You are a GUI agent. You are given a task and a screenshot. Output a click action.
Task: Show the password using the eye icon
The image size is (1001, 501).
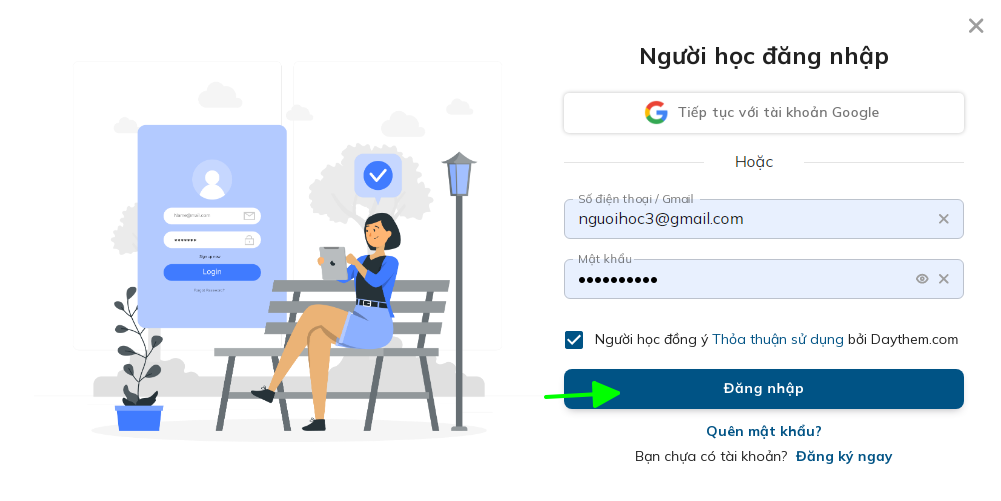[x=922, y=279]
